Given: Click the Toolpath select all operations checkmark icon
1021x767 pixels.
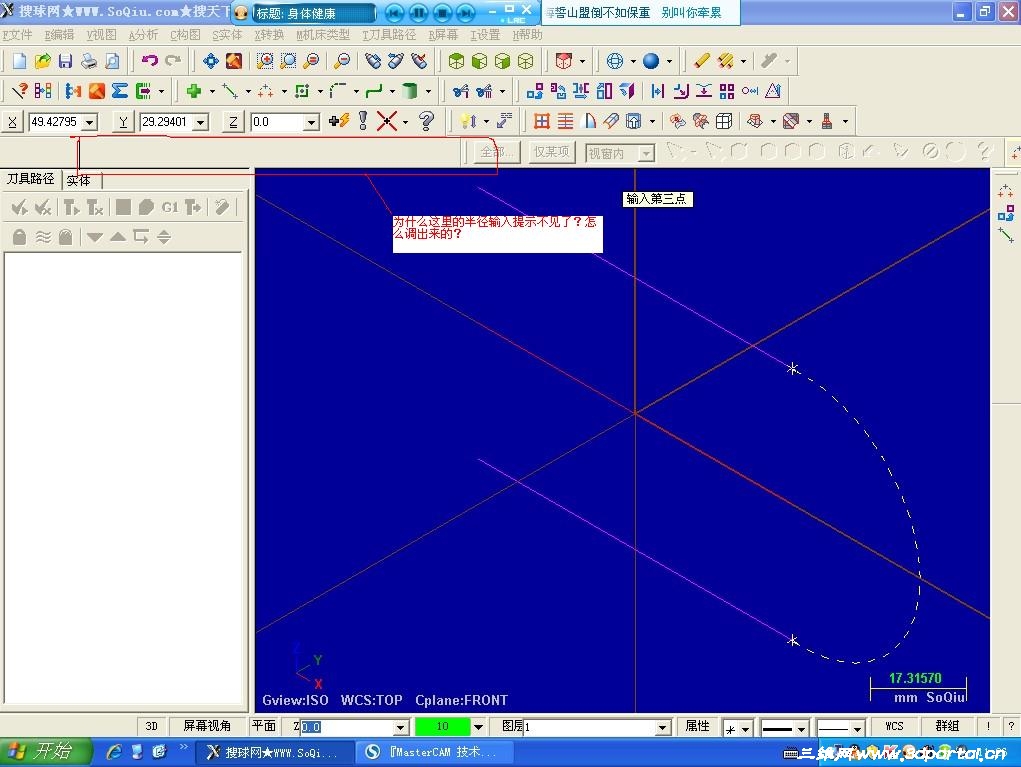Looking at the screenshot, I should point(20,208).
